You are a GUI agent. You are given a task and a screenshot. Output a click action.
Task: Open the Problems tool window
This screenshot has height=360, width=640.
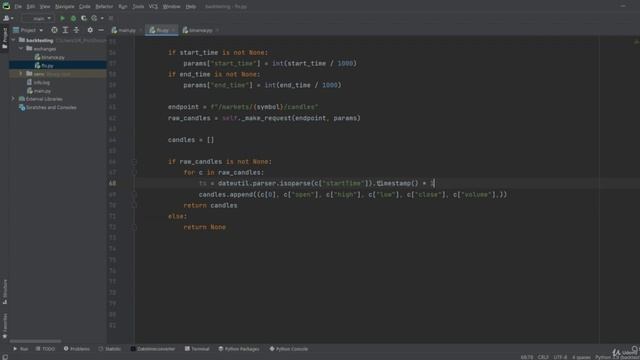(76, 349)
